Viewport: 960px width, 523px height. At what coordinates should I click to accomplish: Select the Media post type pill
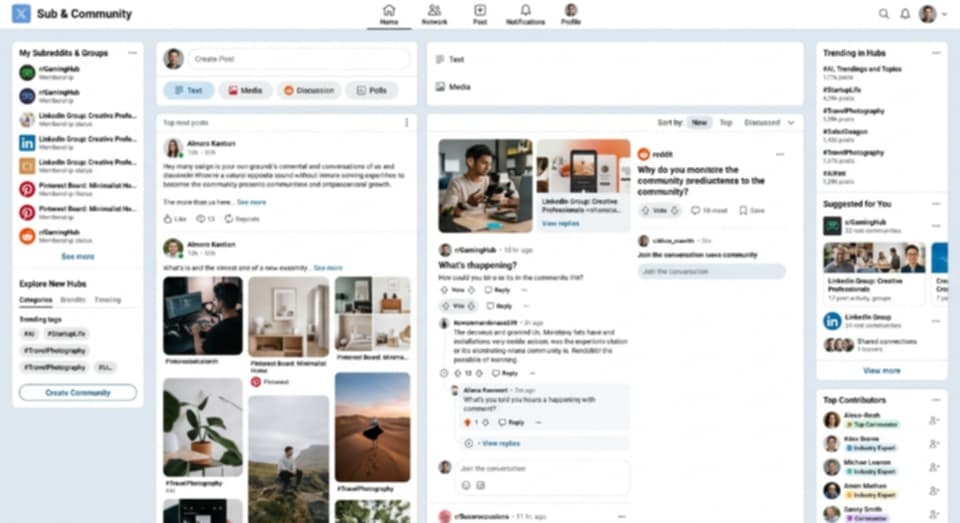click(x=245, y=90)
